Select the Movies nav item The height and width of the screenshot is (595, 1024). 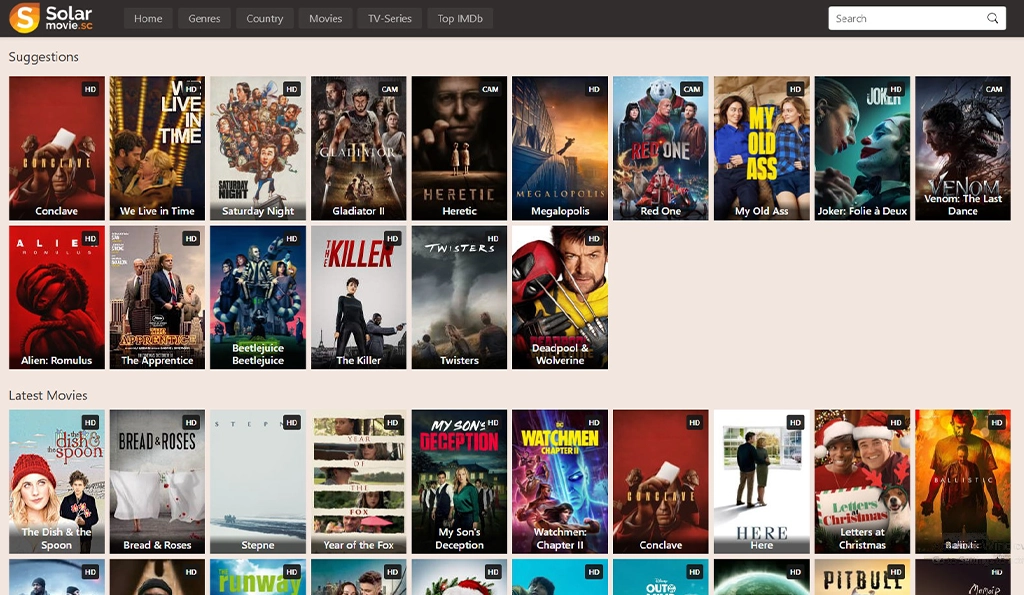click(325, 18)
